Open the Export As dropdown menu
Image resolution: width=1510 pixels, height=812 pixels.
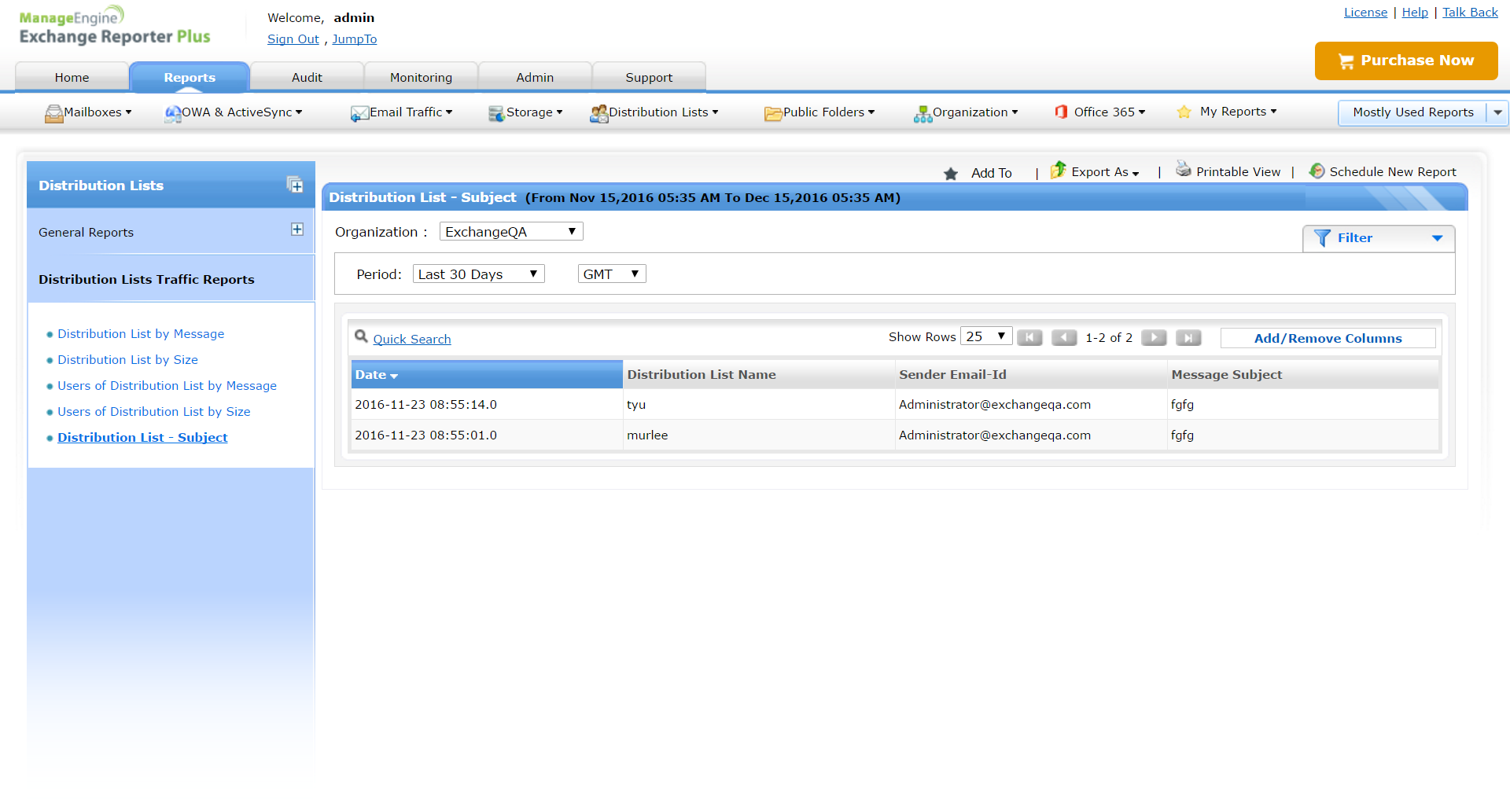[1105, 172]
